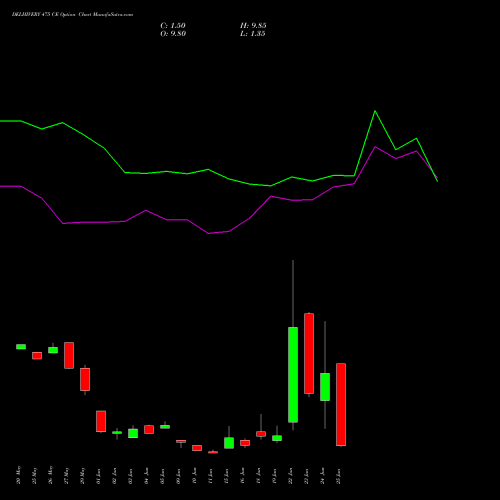Image resolution: width=500 pixels, height=500 pixels.
Task: Click the purple line's lowest dip
Action: click(209, 233)
